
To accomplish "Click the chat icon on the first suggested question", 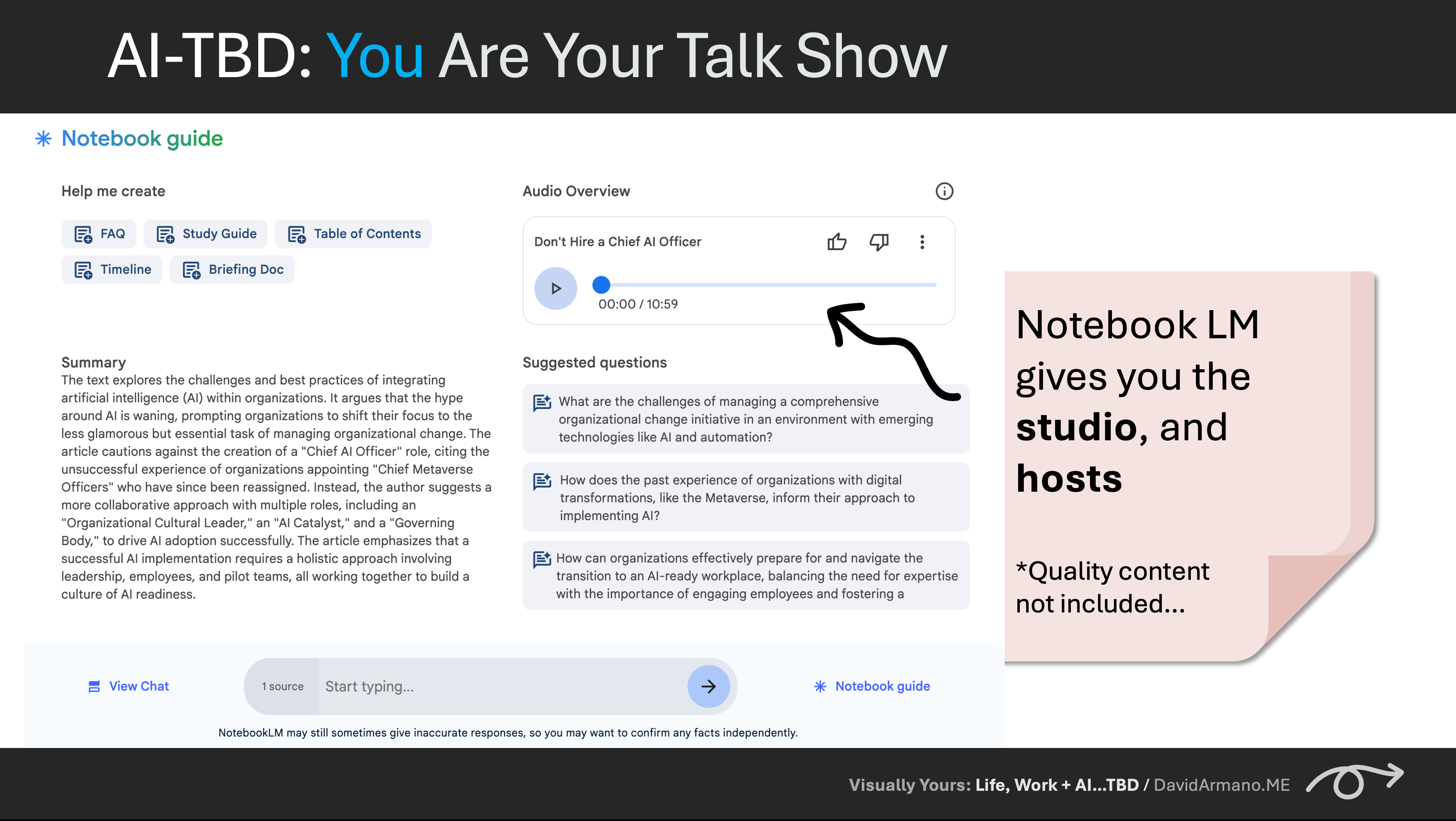I will 542,402.
